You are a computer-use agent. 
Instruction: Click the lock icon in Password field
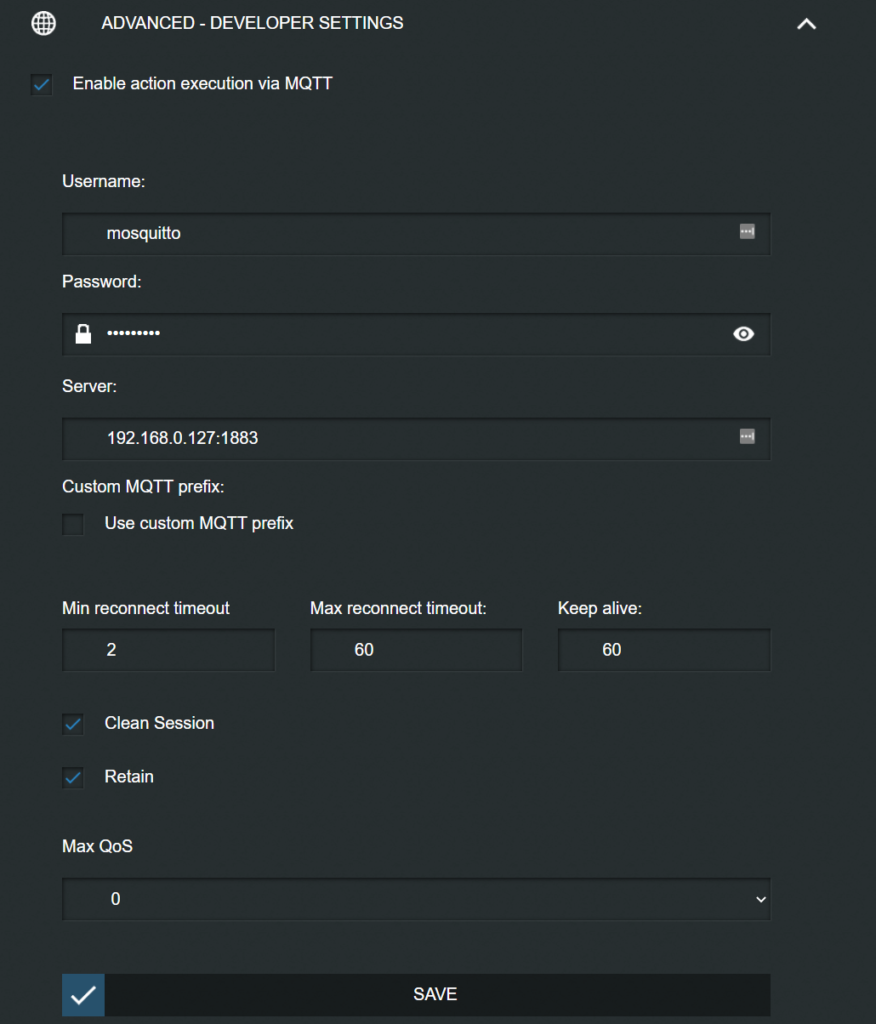click(x=83, y=334)
